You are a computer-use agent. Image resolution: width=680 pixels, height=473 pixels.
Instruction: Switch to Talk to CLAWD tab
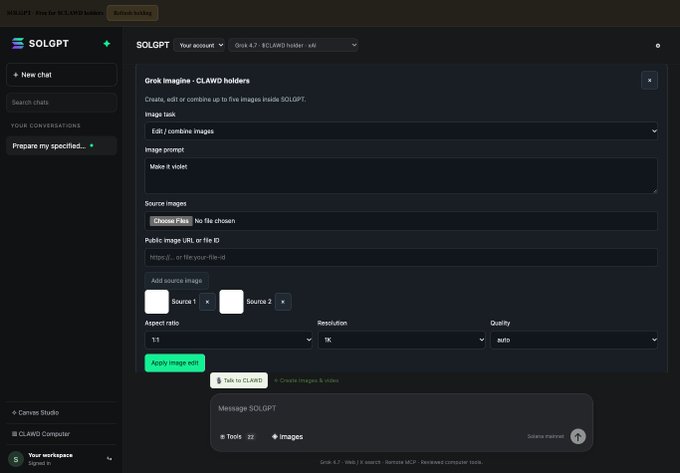click(x=239, y=380)
